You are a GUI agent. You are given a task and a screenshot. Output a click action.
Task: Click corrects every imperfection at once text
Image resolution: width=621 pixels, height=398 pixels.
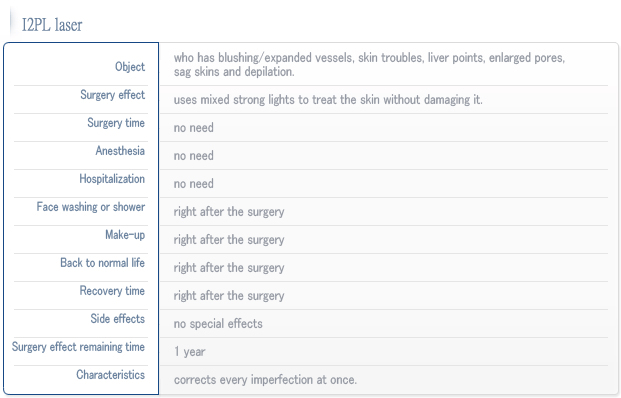point(265,380)
